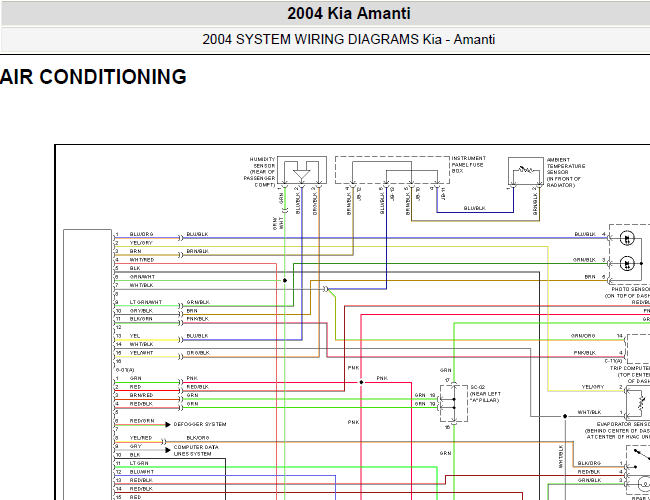Viewport: 650px width, 500px height.
Task: Select the Instrument Panel Fuse Box outline
Action: click(x=392, y=170)
